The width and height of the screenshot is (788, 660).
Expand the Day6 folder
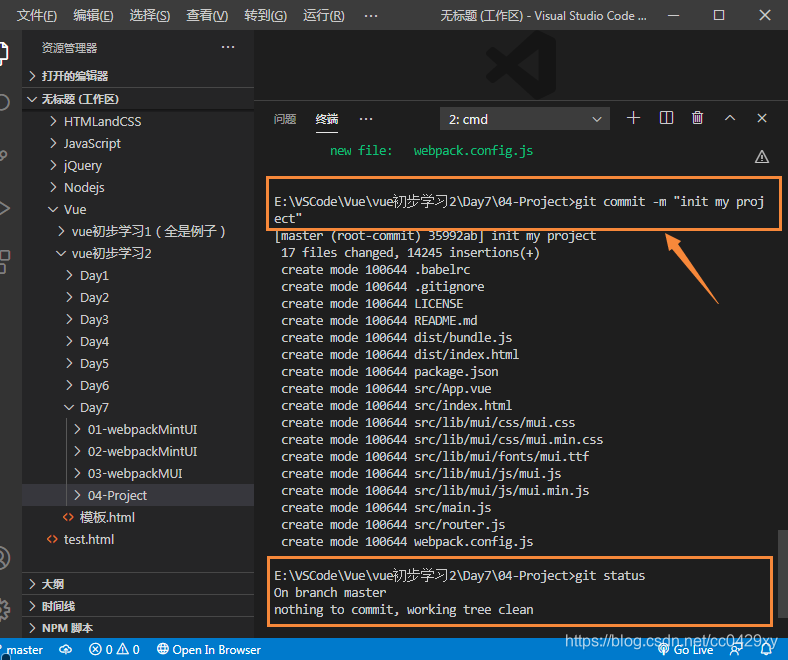pos(138,386)
